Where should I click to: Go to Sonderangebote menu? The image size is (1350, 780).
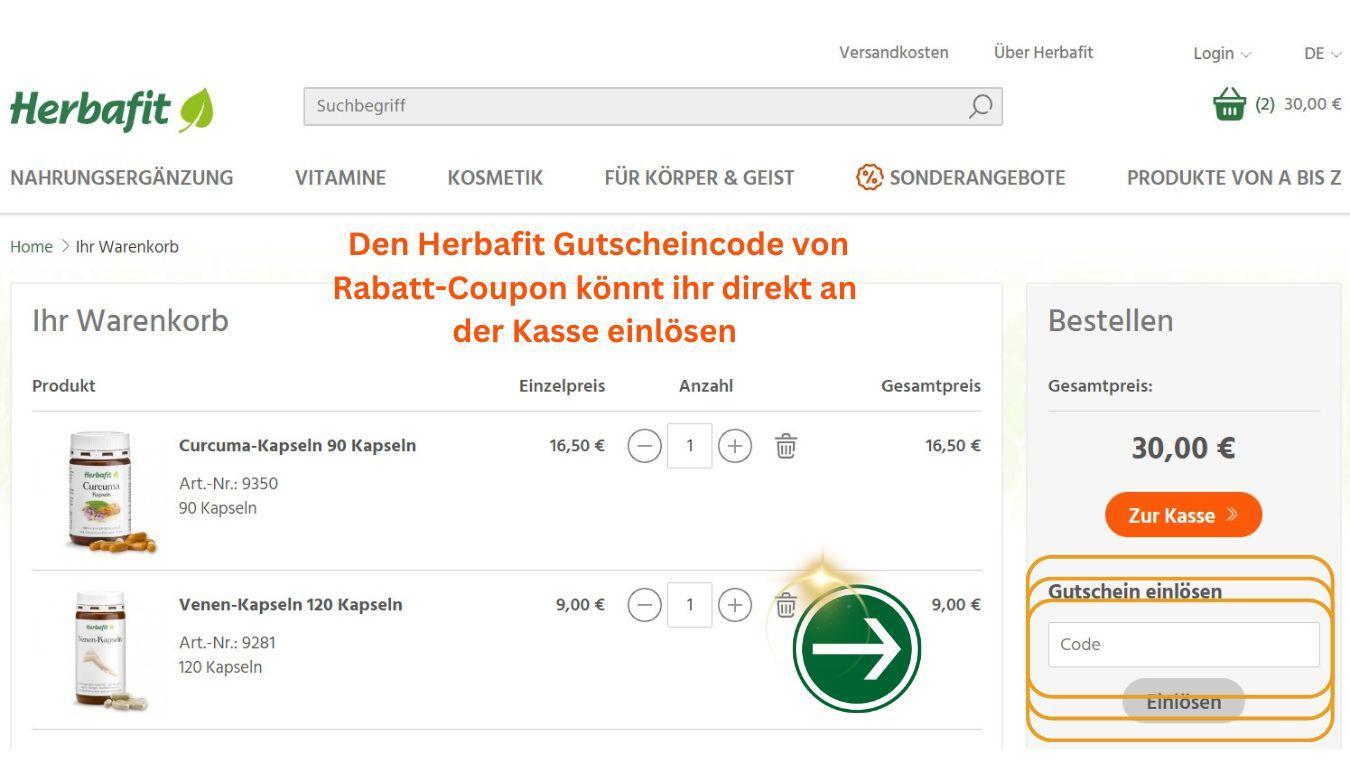point(960,178)
